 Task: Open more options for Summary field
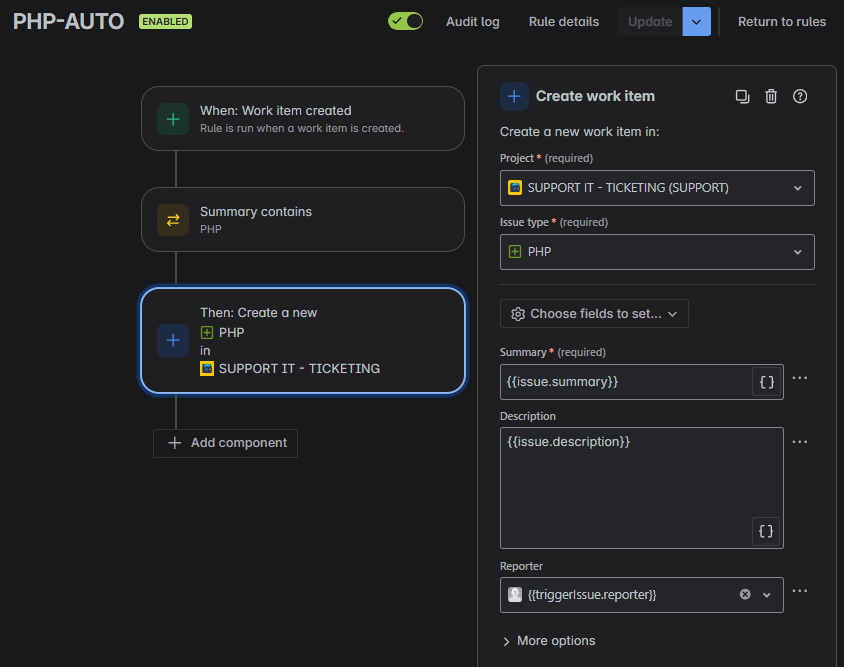[x=800, y=378]
